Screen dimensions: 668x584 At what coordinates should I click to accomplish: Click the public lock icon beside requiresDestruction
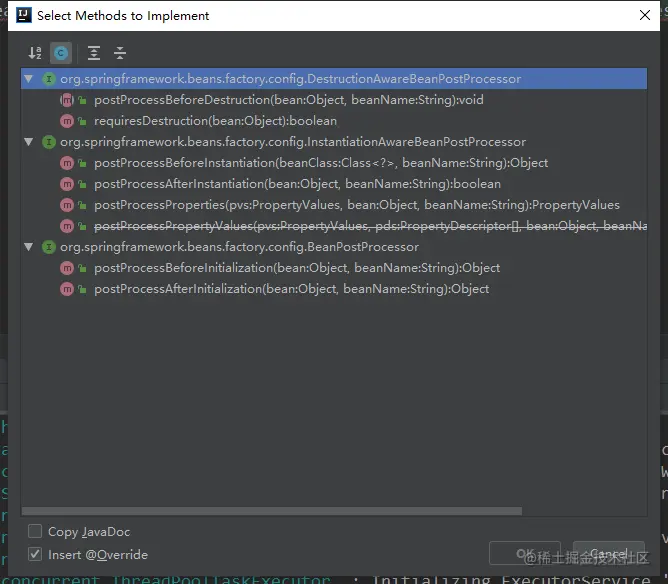pyautogui.click(x=82, y=121)
